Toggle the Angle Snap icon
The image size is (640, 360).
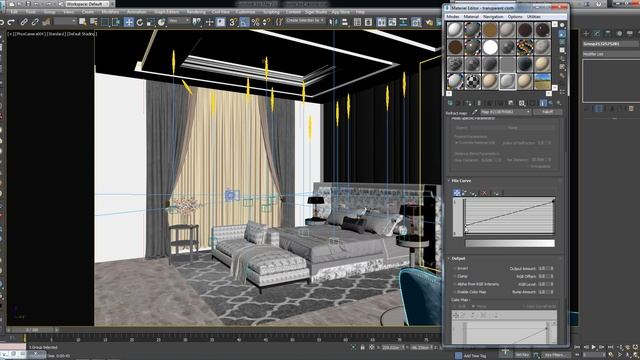tap(244, 22)
